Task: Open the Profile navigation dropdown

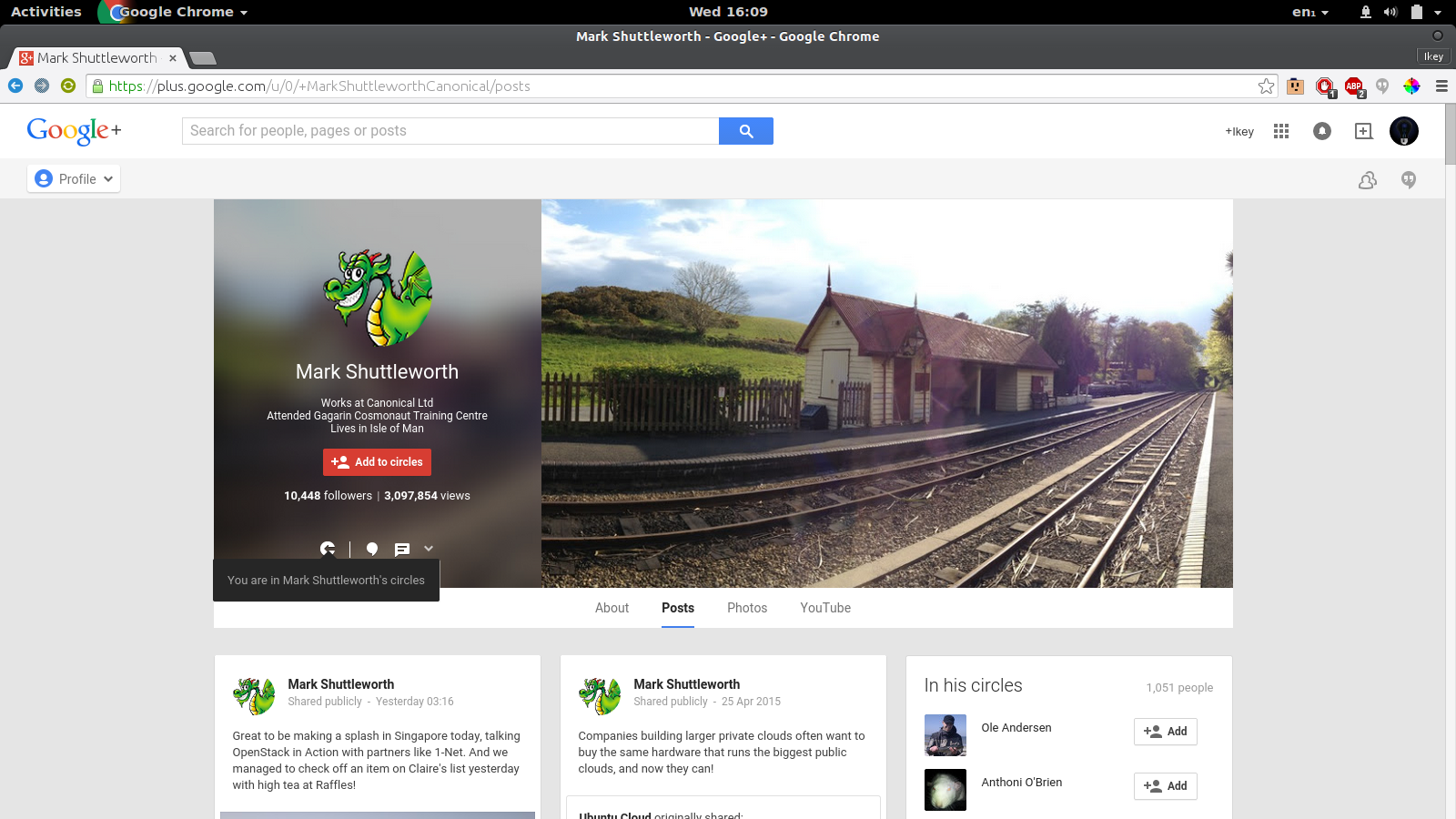Action: coord(74,179)
